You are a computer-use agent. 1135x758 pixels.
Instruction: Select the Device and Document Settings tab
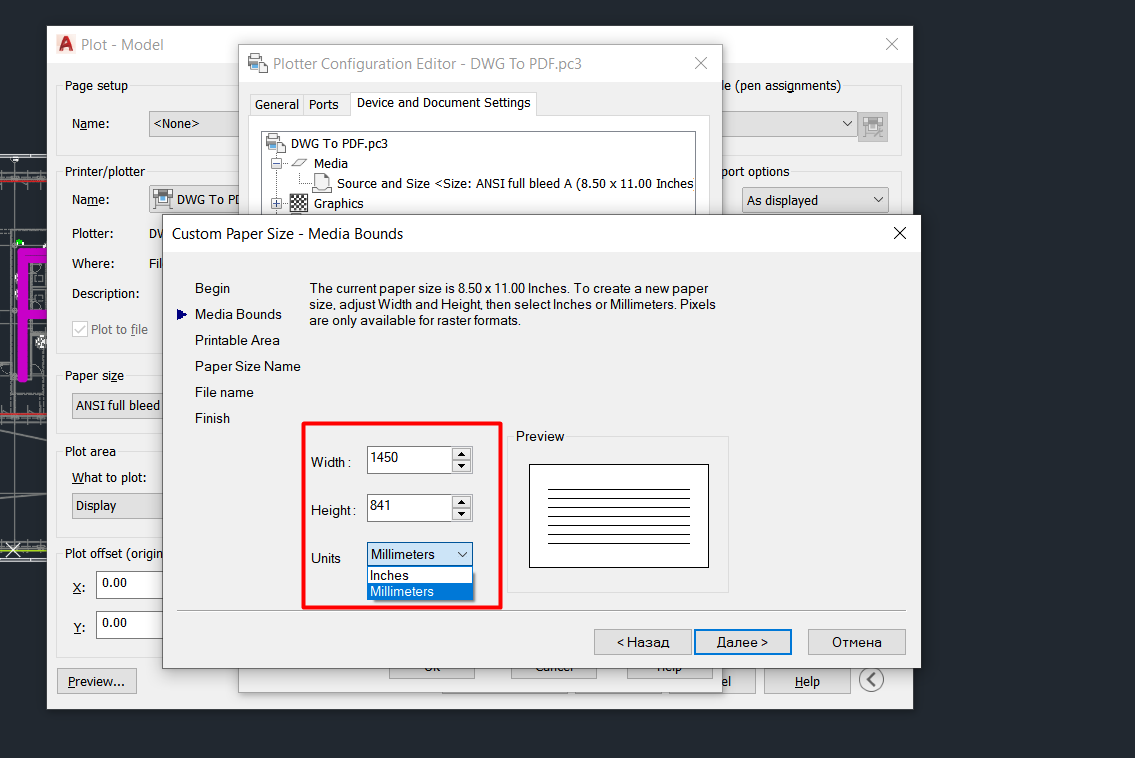[444, 103]
